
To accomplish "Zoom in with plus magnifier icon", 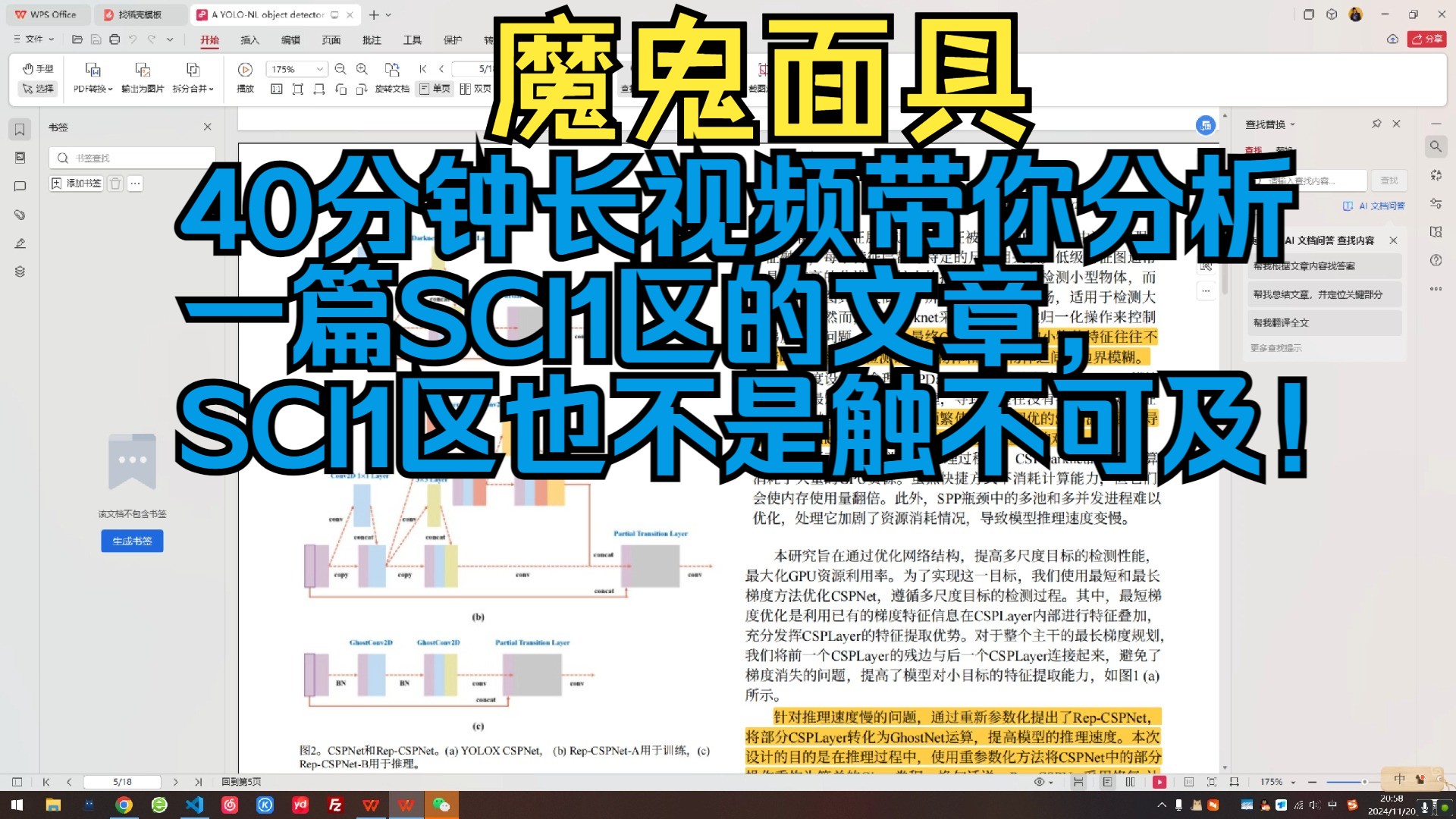I will point(362,69).
